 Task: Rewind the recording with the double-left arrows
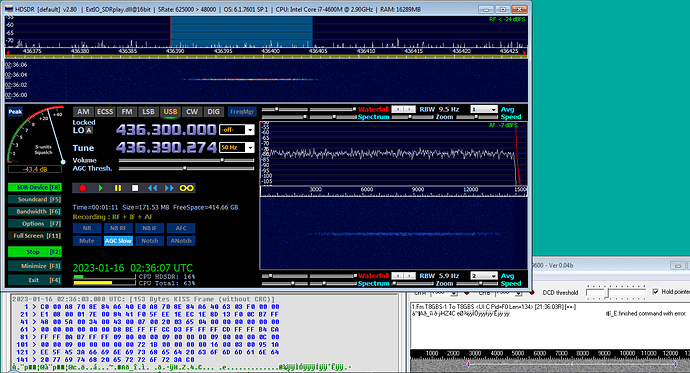tap(152, 188)
